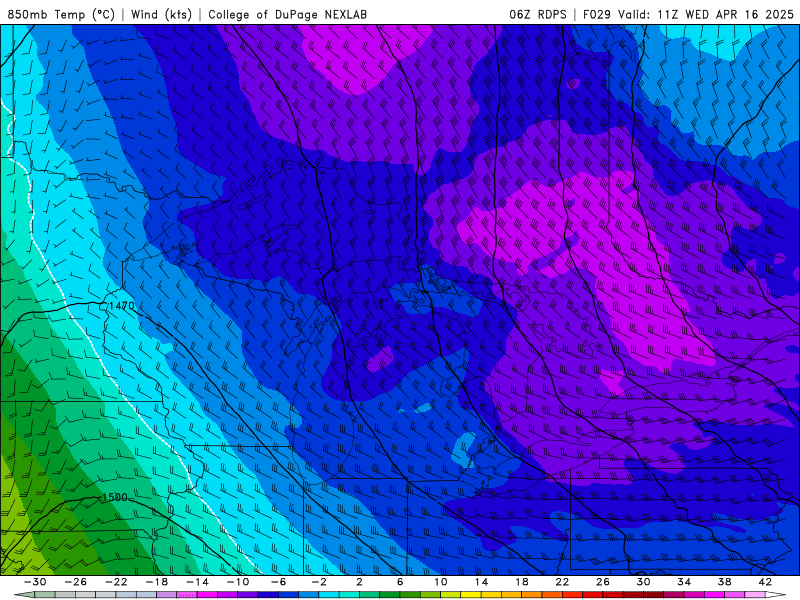
Task: Click the 'Wind (kts)' header label
Action: pos(161,14)
